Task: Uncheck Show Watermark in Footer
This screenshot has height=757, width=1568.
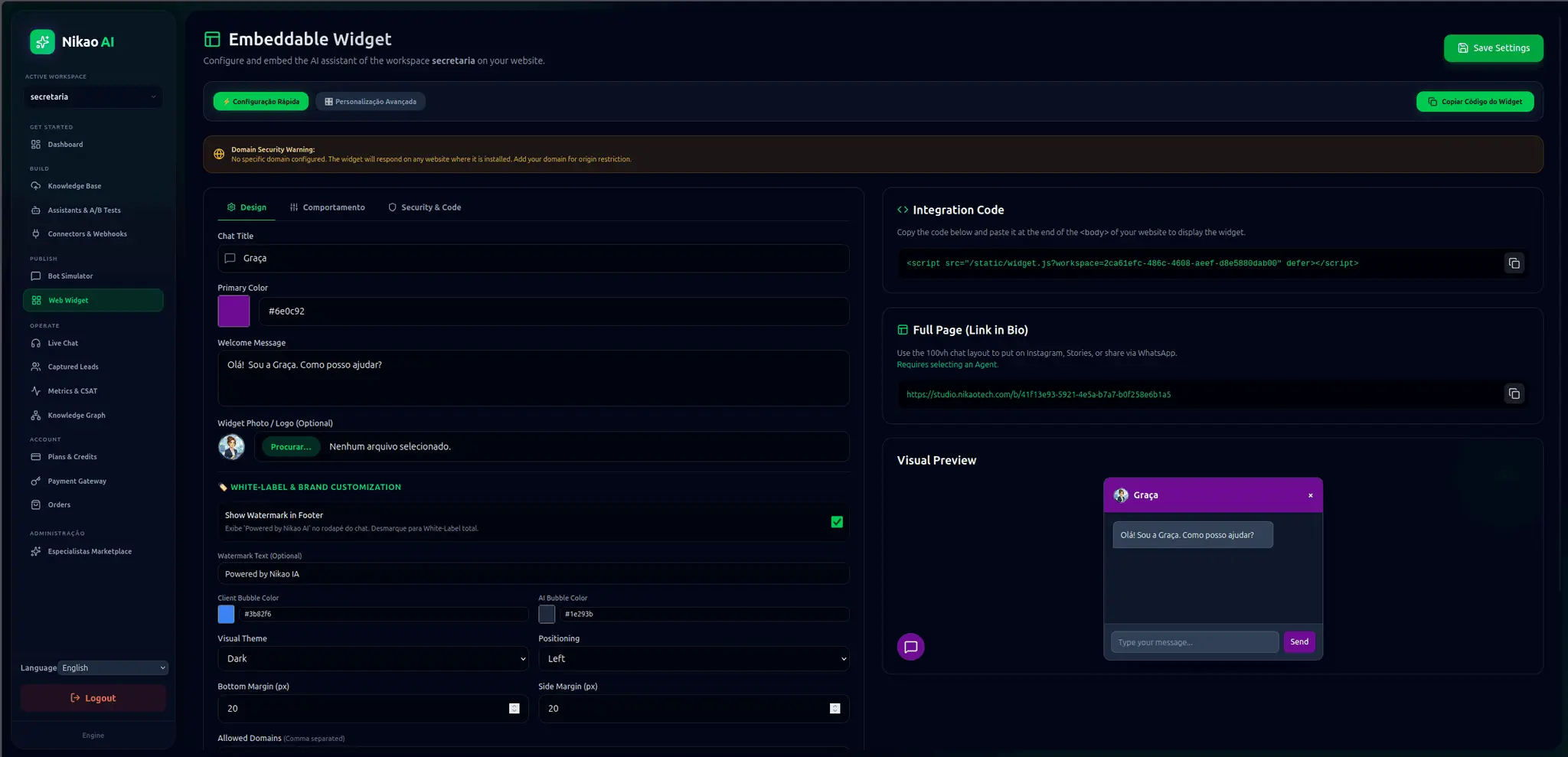Action: click(837, 522)
